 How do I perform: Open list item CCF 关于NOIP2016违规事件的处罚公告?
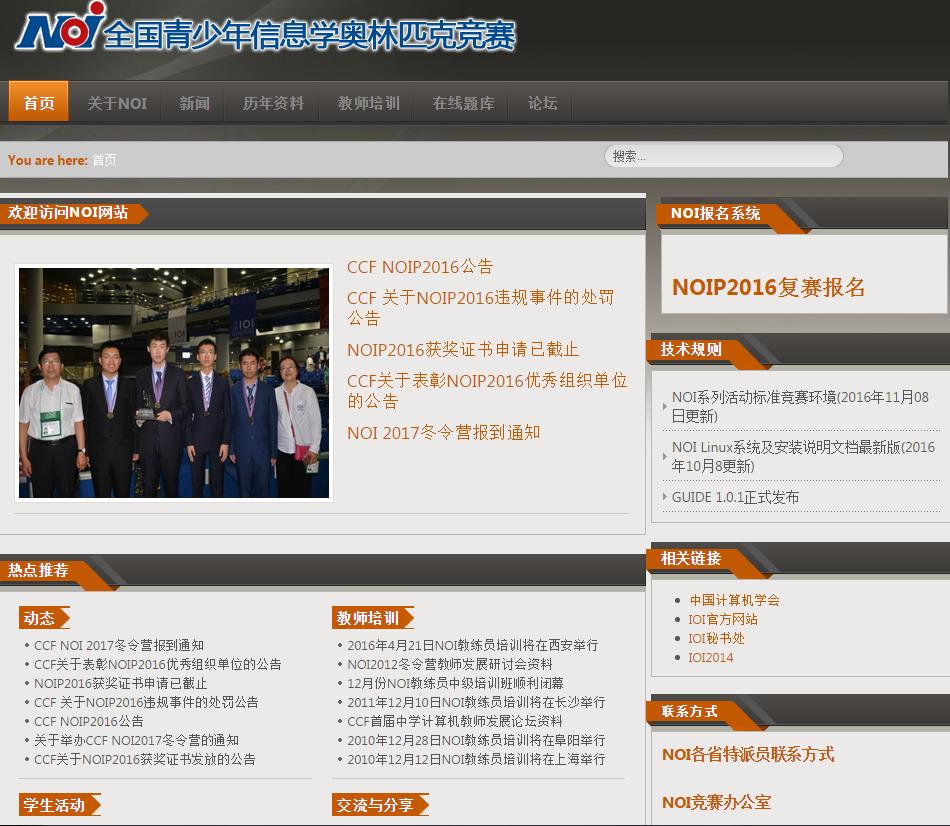(146, 702)
